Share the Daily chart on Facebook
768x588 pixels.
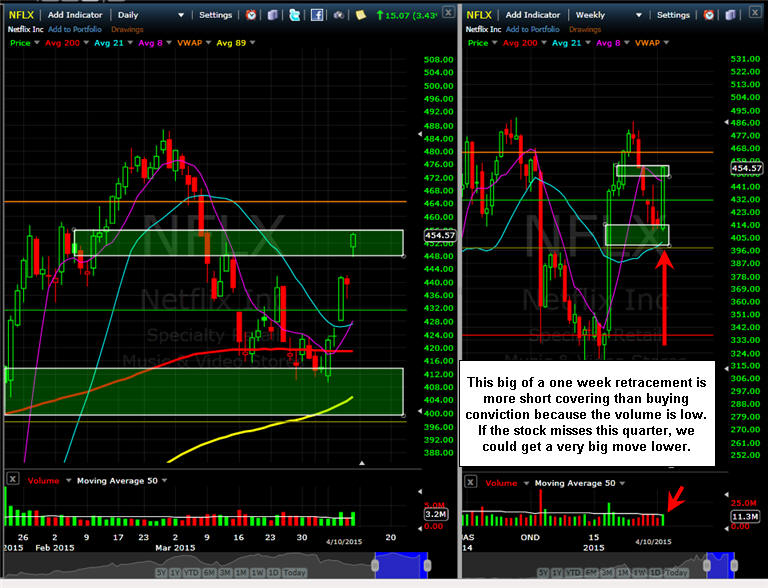(x=317, y=15)
